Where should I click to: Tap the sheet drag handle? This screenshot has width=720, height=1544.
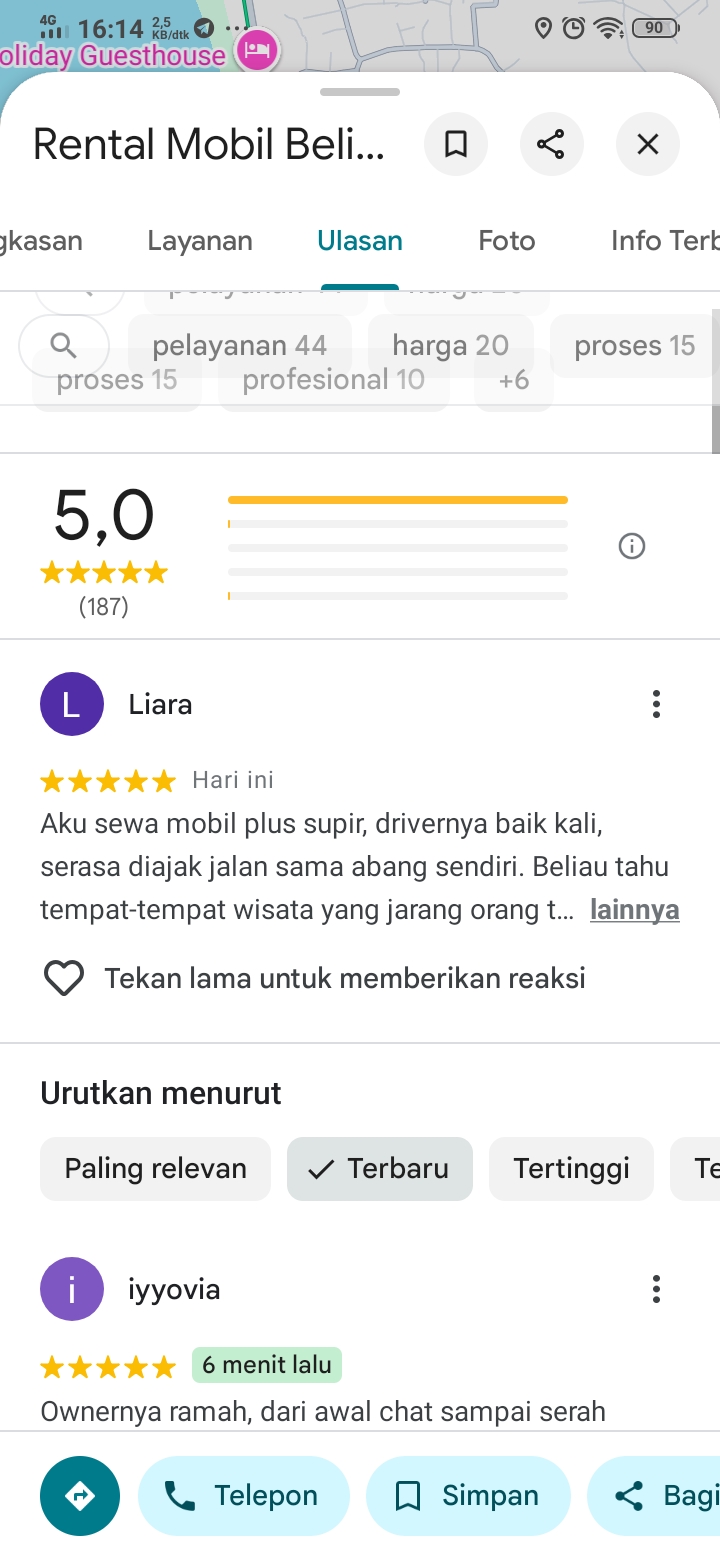[360, 92]
